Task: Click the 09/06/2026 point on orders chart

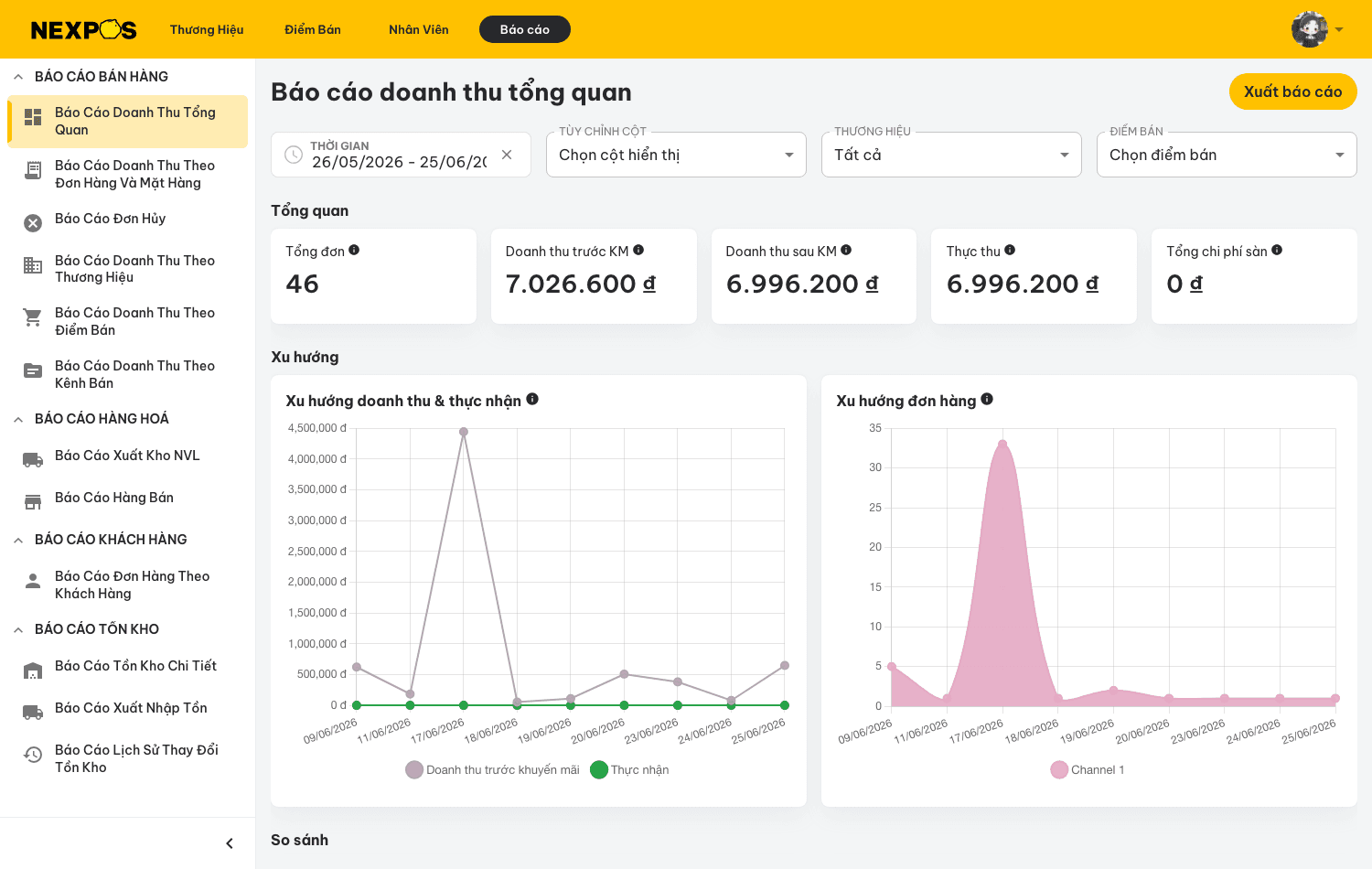Action: click(892, 666)
